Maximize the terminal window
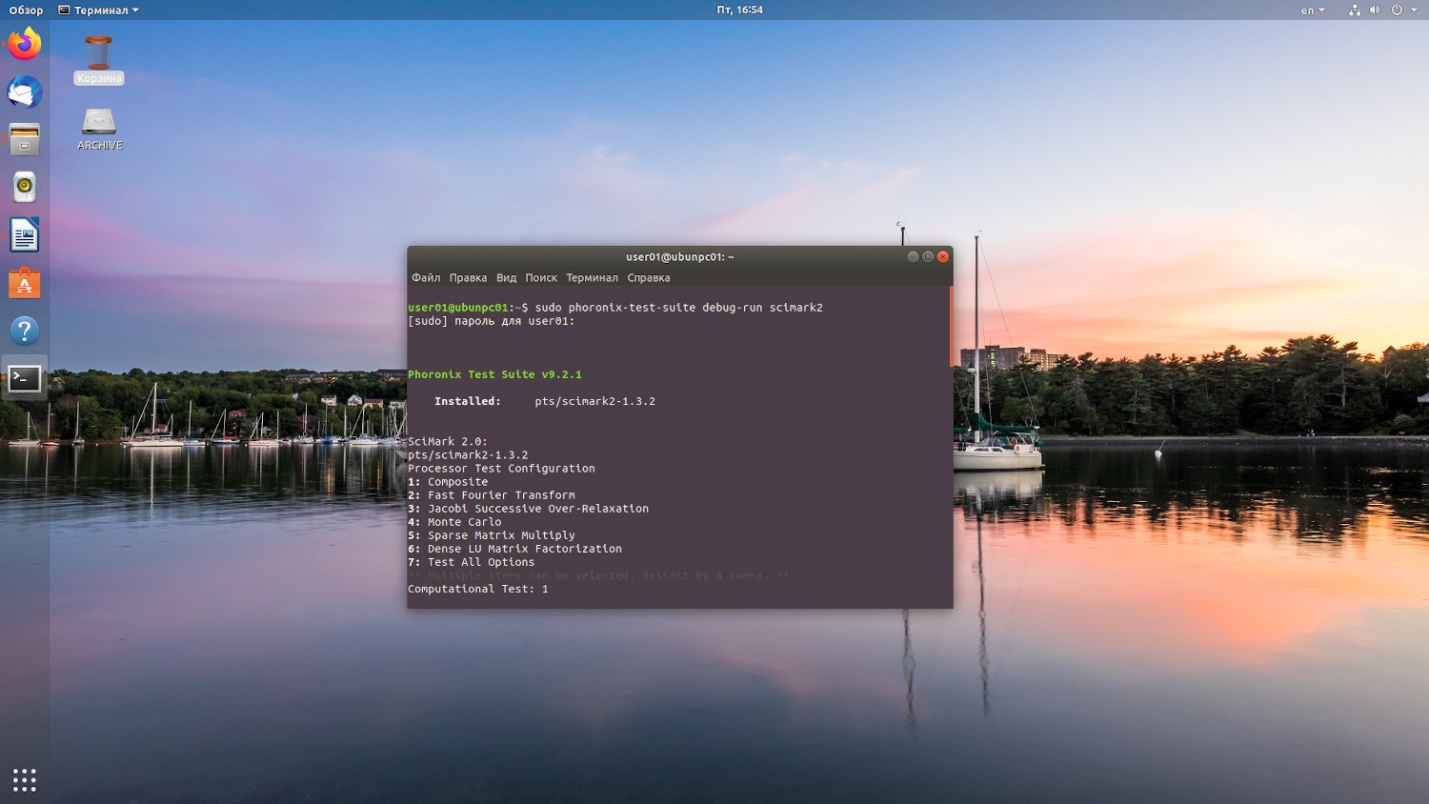Screen dimensions: 1429x804 tap(928, 257)
